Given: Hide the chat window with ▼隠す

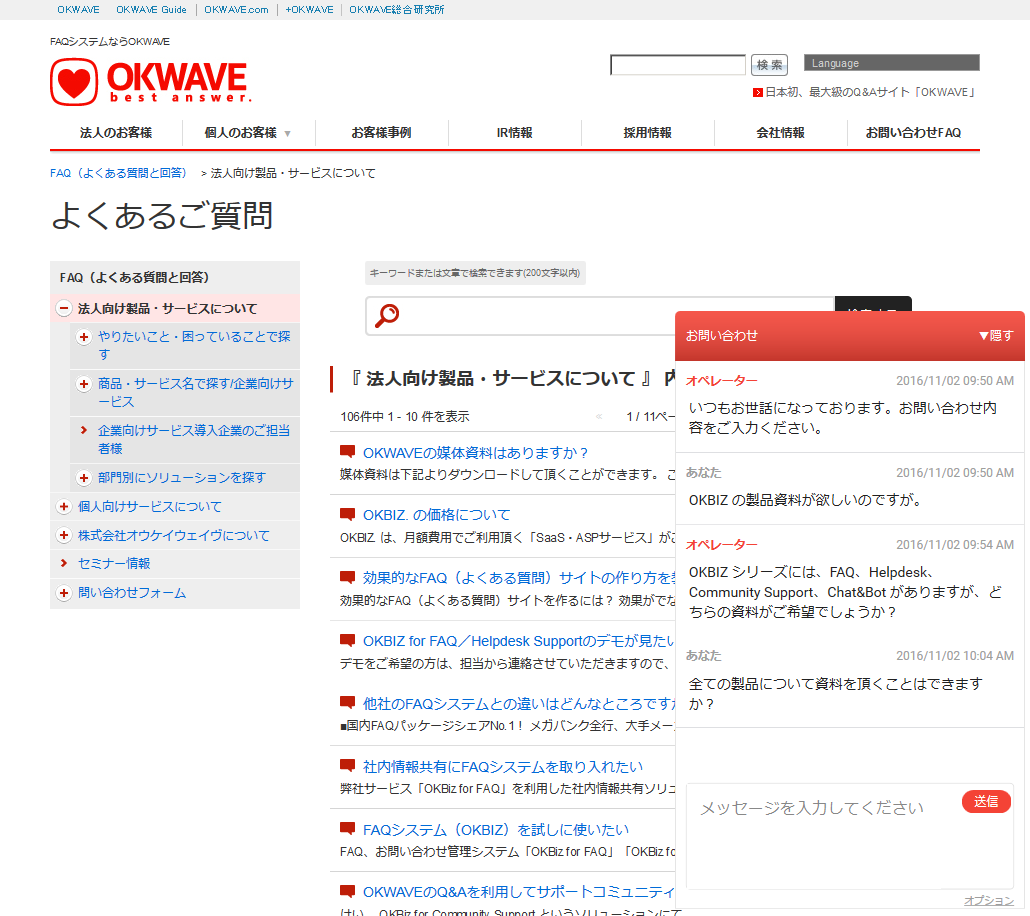Looking at the screenshot, I should click(x=995, y=336).
